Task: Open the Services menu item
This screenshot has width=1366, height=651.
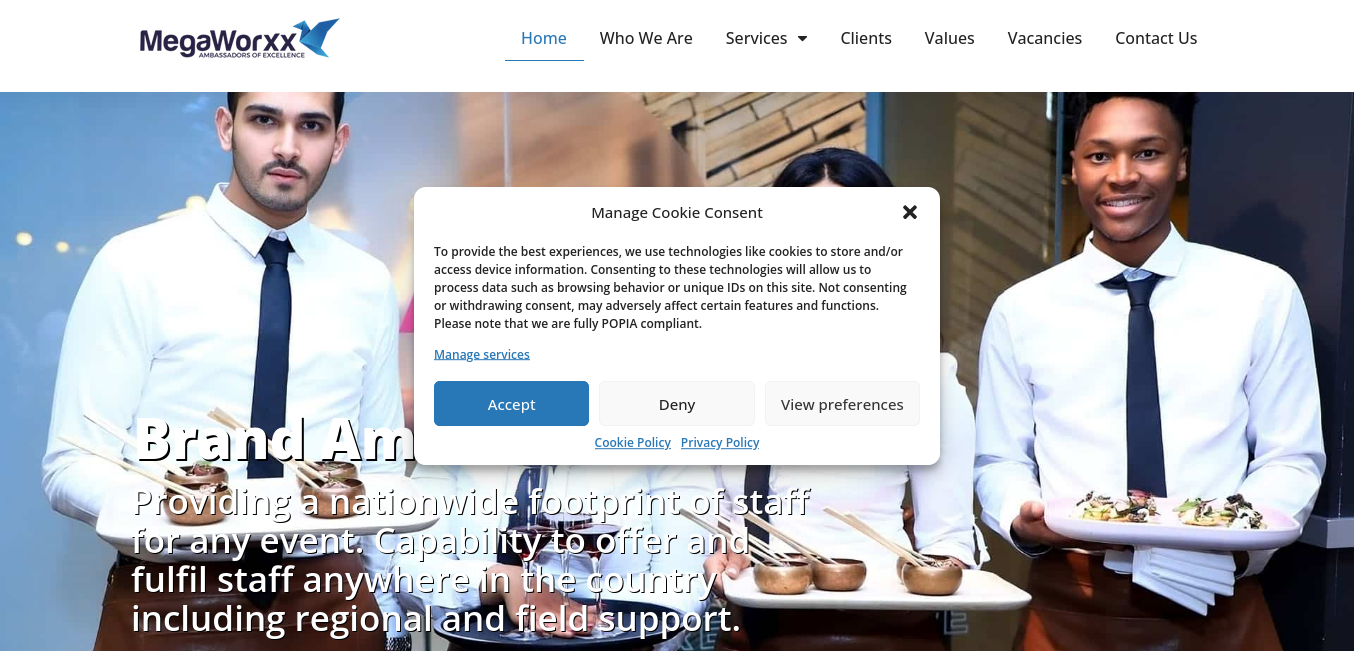Action: click(x=756, y=38)
